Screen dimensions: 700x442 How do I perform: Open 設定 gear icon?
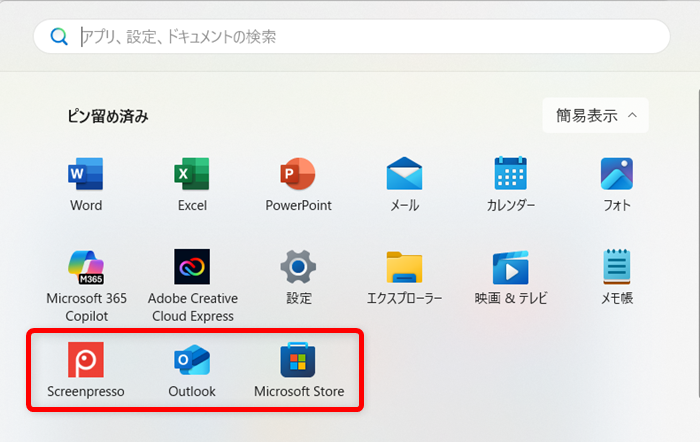pos(298,267)
